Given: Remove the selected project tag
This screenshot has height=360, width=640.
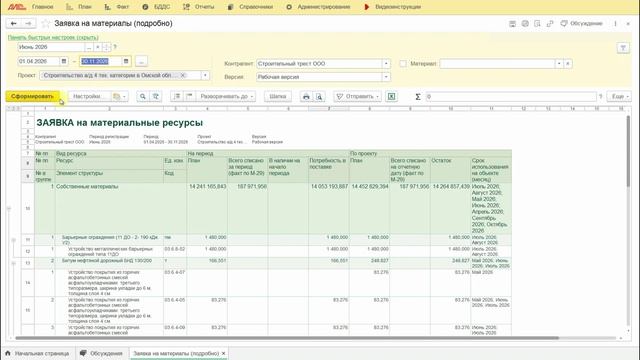Looking at the screenshot, I should point(183,76).
